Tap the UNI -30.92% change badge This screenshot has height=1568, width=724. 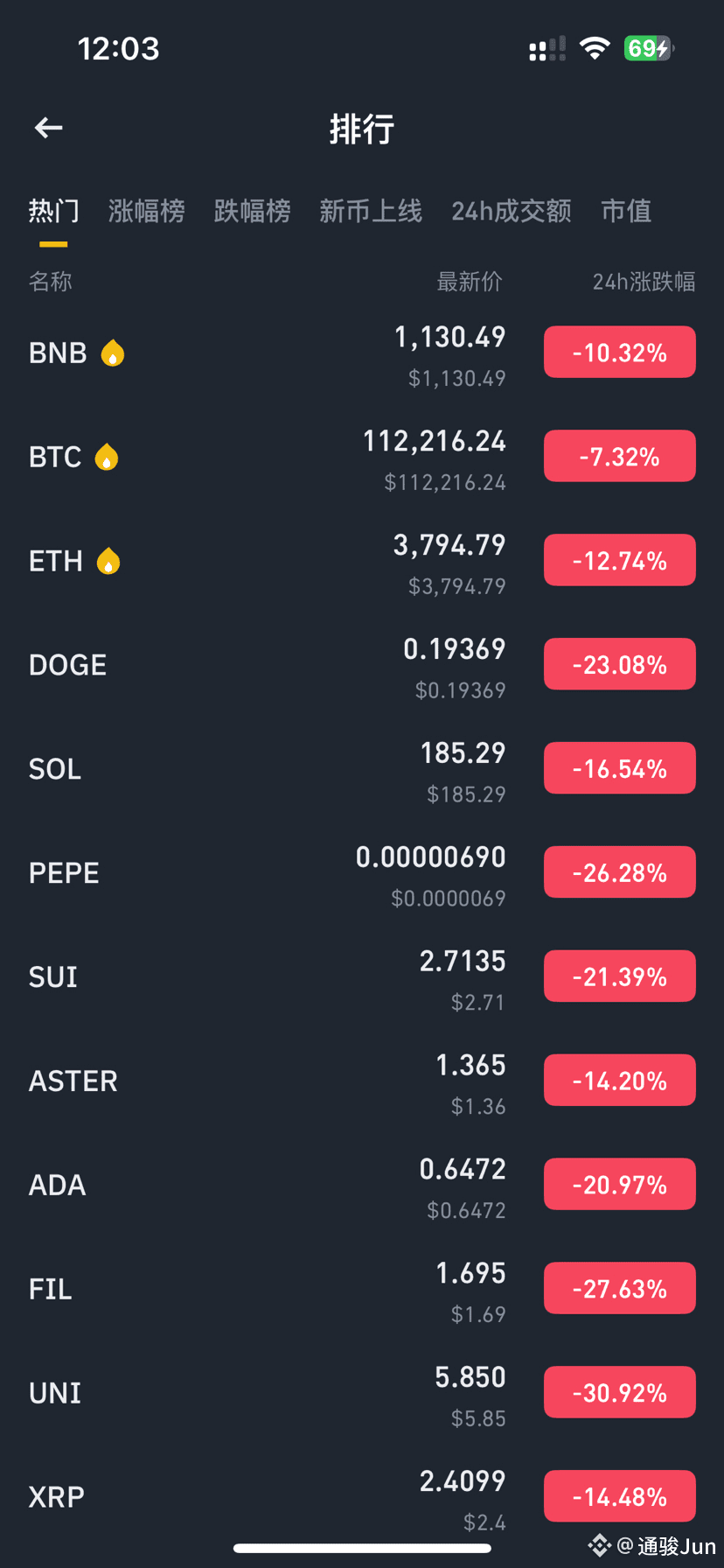click(619, 1393)
